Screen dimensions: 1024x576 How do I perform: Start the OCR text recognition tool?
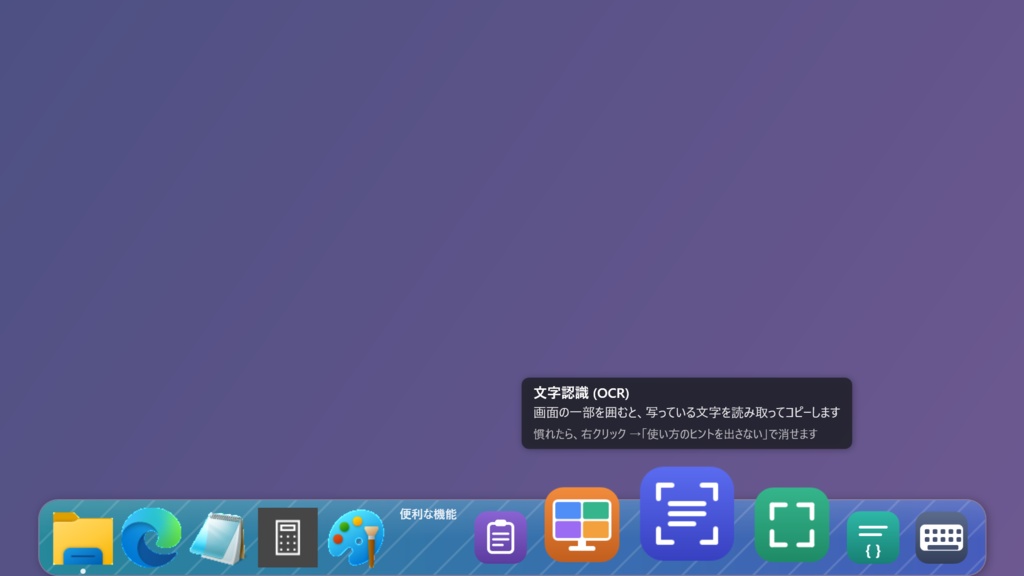pyautogui.click(x=687, y=513)
